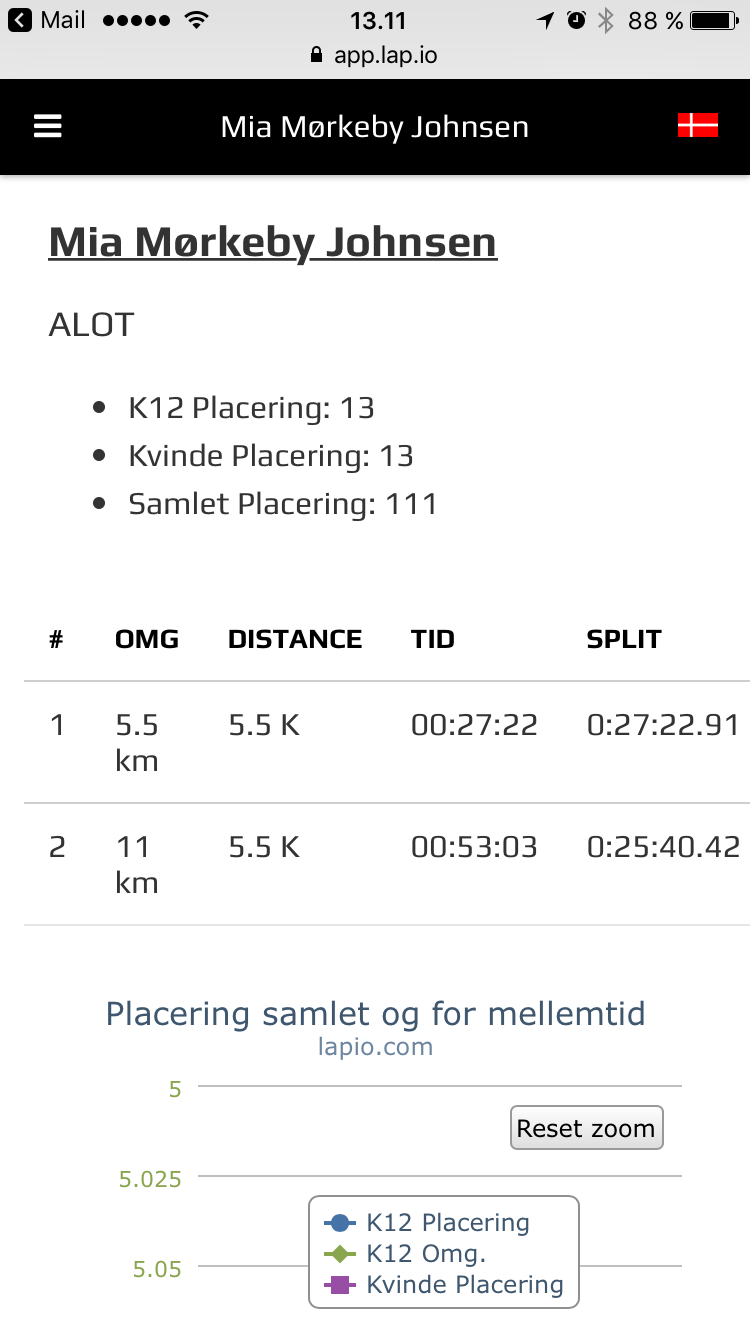Select the SPLIT column header
The image size is (750, 1334).
[624, 640]
